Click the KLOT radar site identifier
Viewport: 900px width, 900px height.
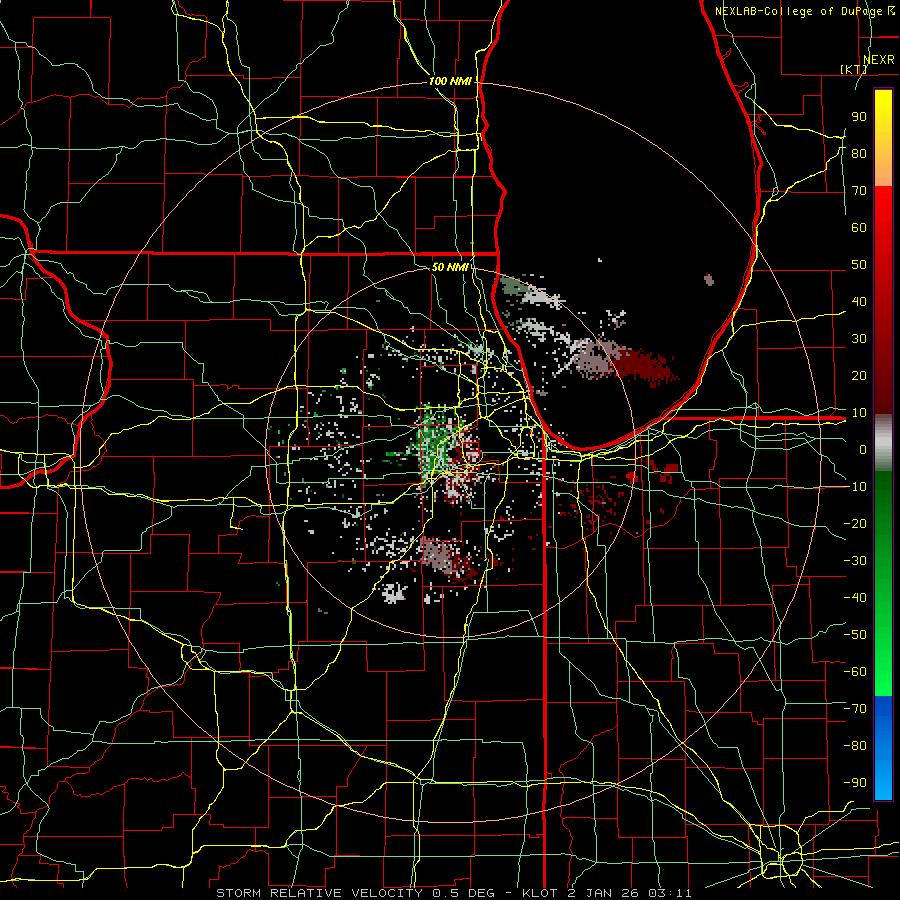tap(542, 893)
